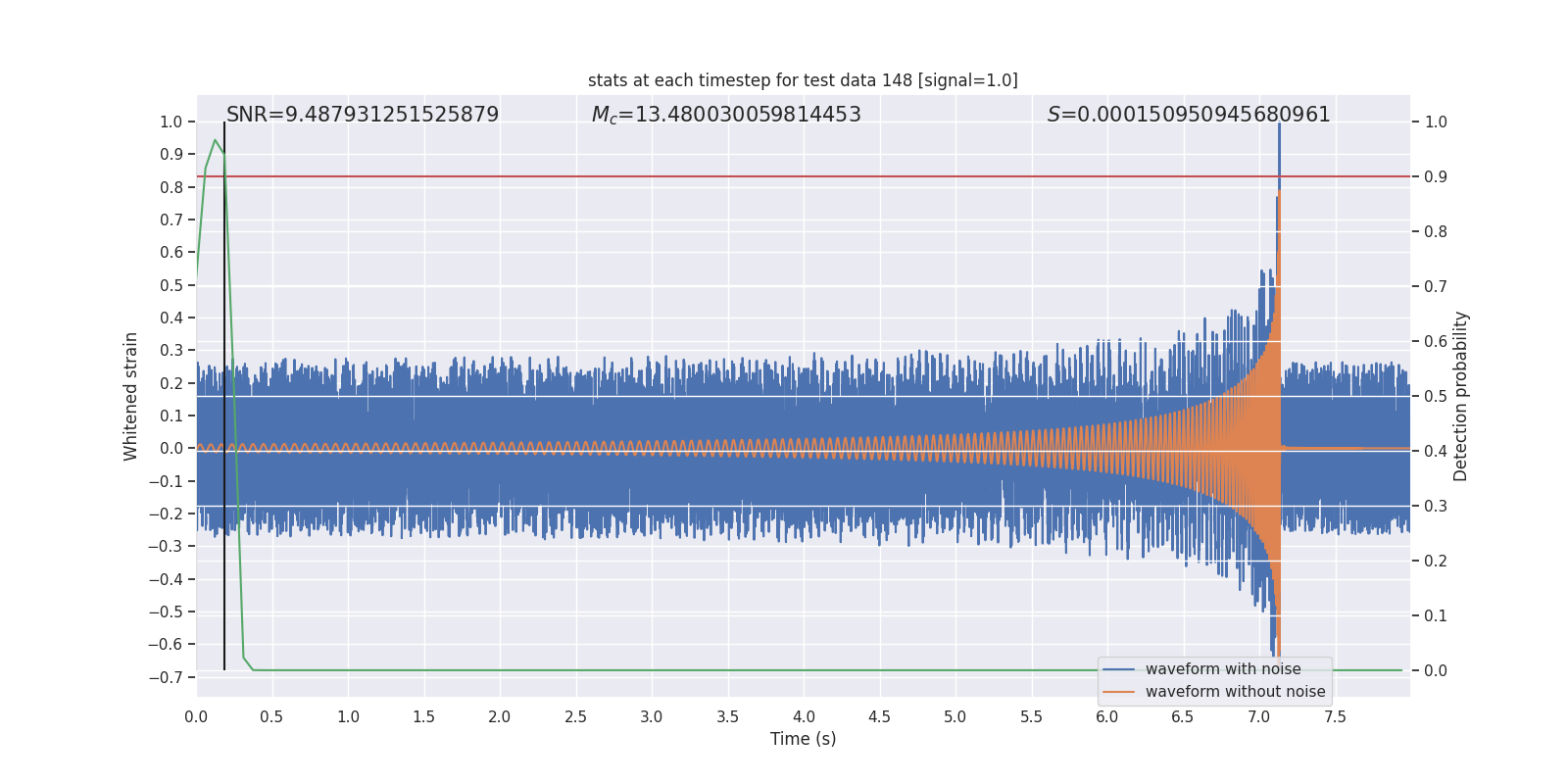Image resolution: width=1568 pixels, height=784 pixels.
Task: Select the SNR=9.487931251525879 annotation
Action: (x=363, y=115)
